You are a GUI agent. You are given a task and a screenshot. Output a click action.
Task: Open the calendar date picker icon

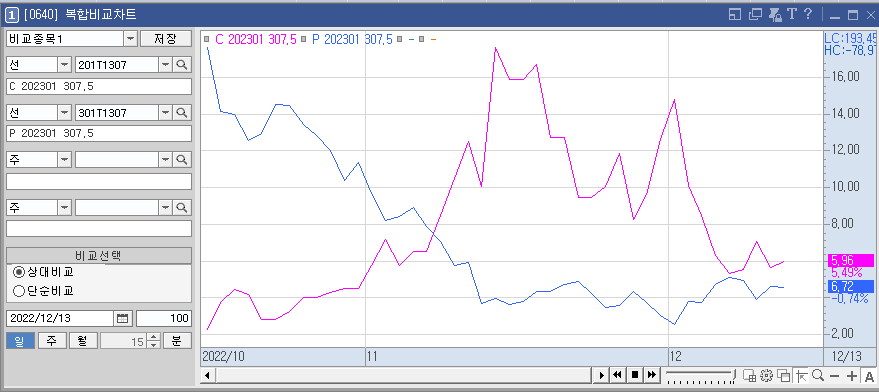point(123,319)
